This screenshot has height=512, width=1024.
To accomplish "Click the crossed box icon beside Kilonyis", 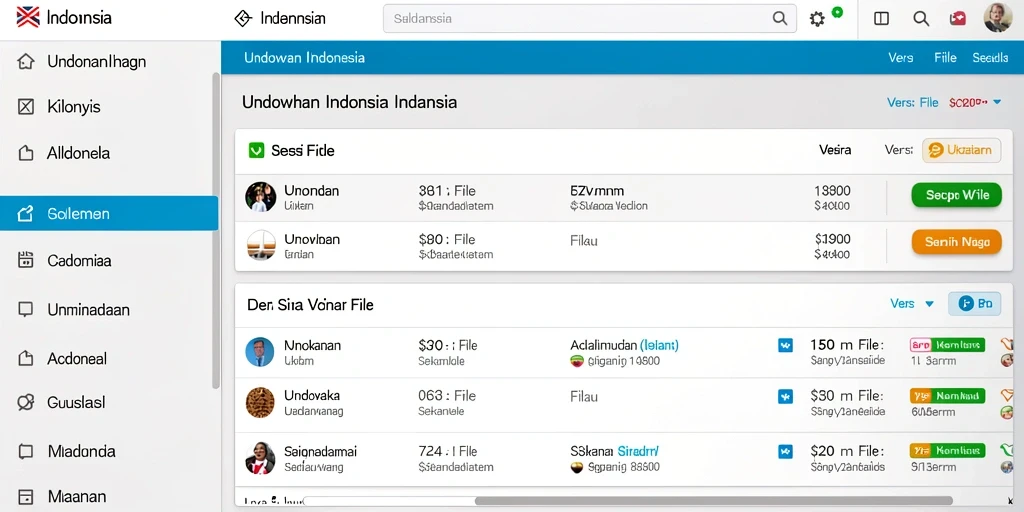I will [x=25, y=106].
